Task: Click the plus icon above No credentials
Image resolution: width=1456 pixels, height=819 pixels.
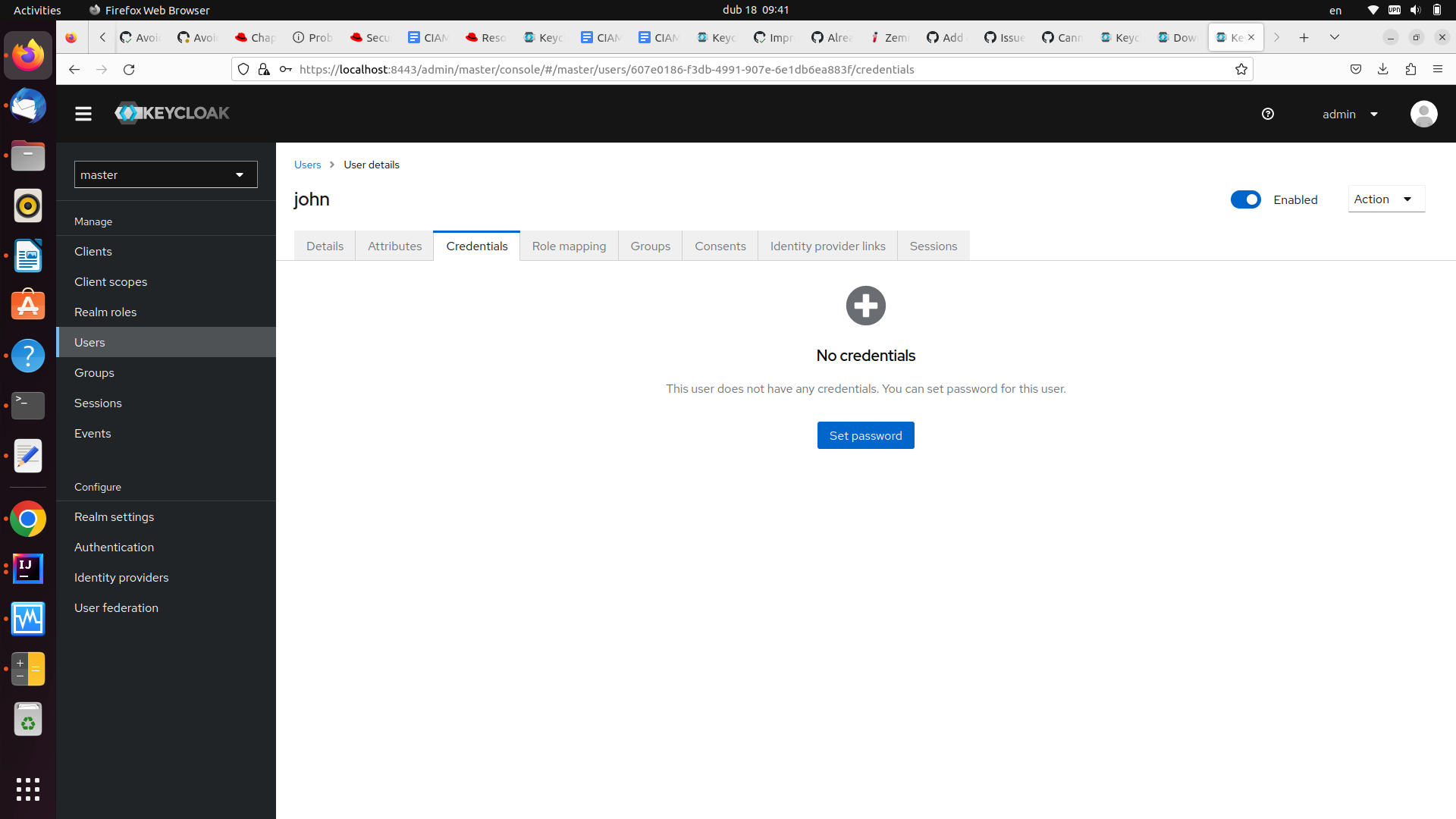Action: tap(865, 306)
